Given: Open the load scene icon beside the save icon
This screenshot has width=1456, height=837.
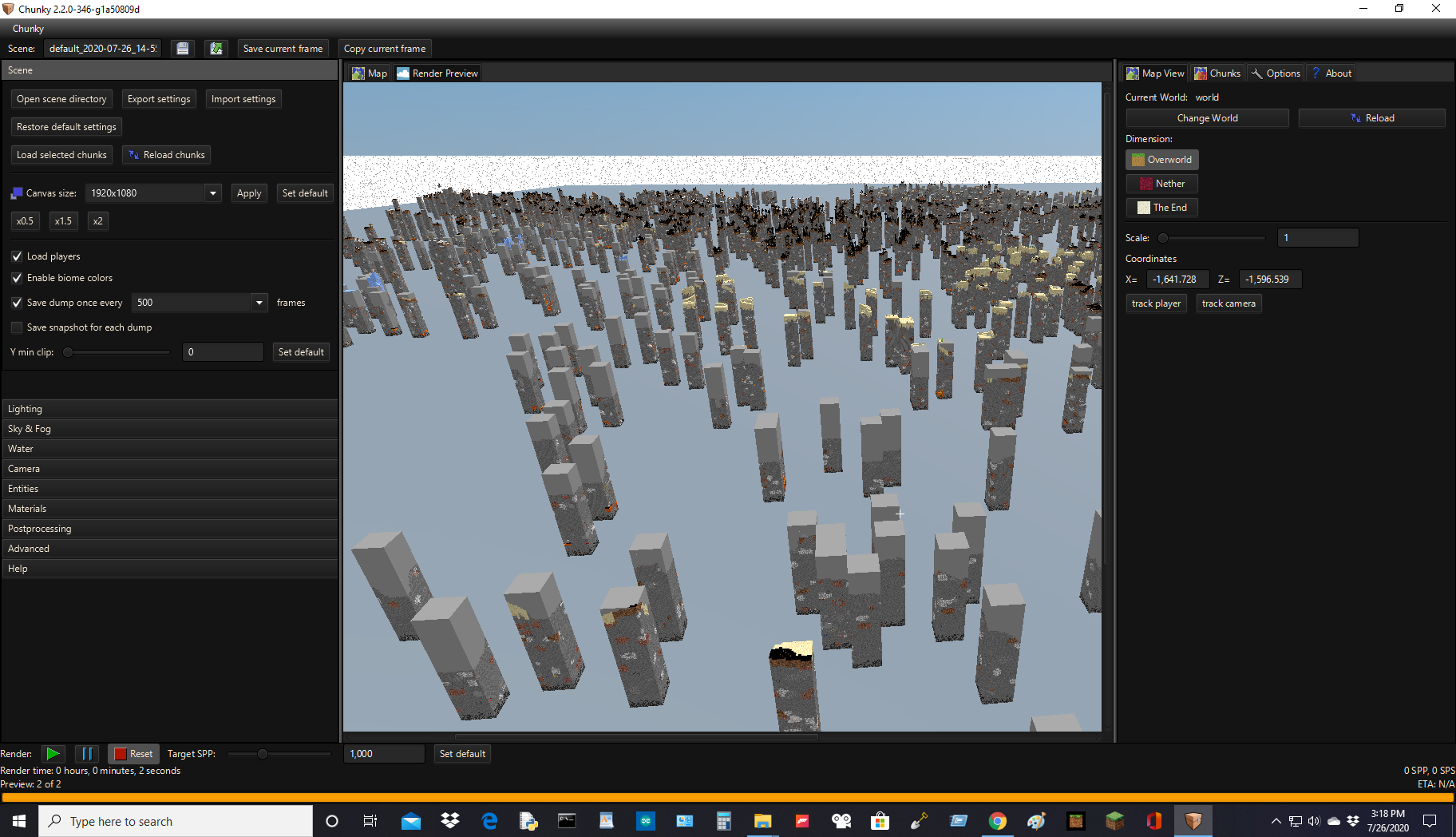Looking at the screenshot, I should (x=216, y=48).
